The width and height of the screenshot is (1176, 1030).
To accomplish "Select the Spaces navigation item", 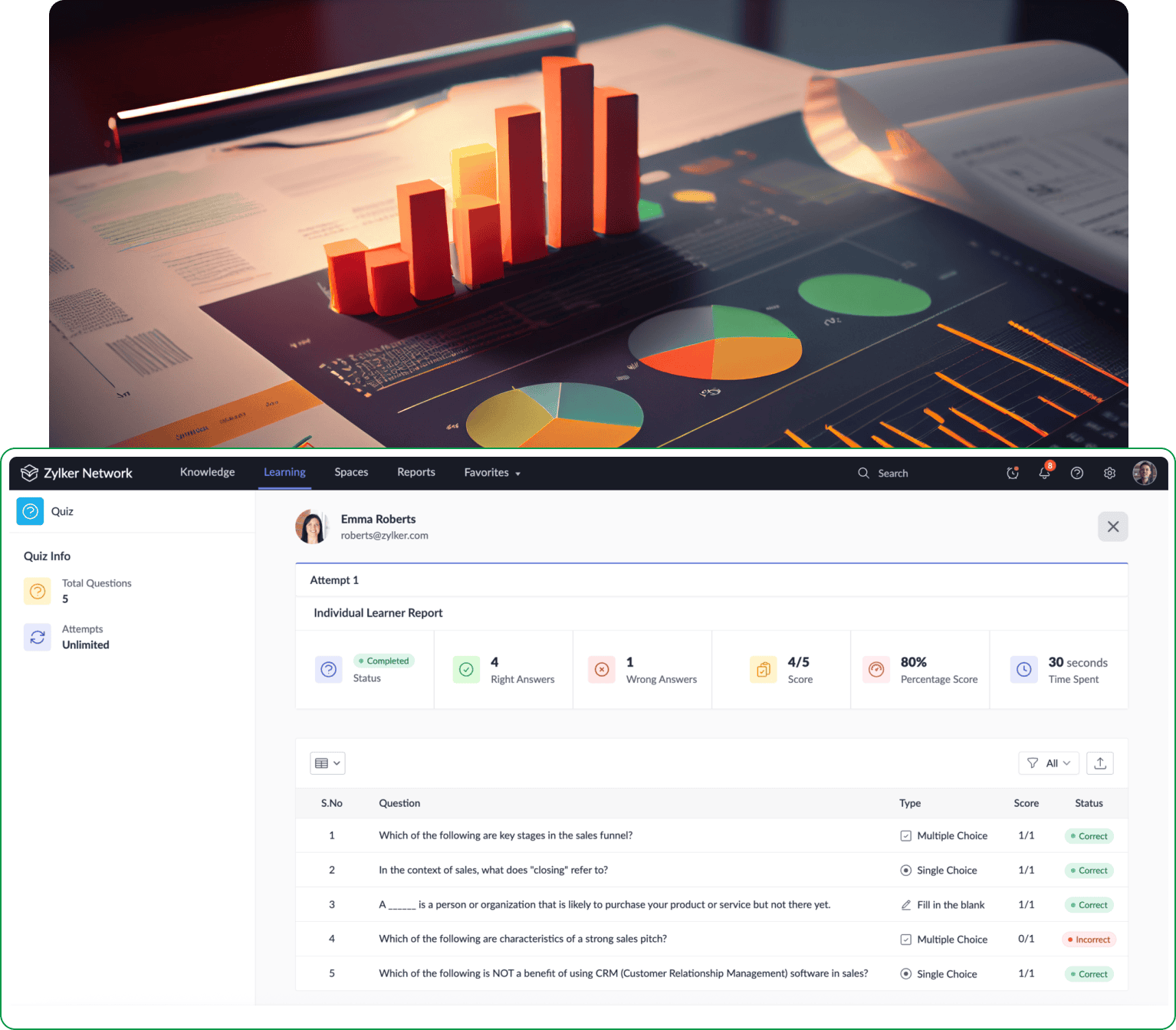I will [x=351, y=472].
